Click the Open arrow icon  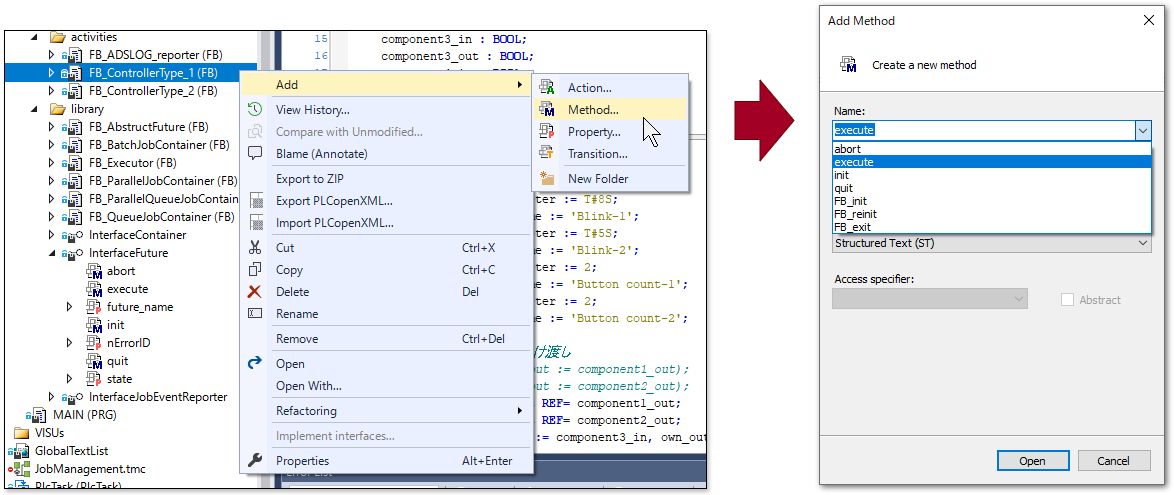[255, 363]
